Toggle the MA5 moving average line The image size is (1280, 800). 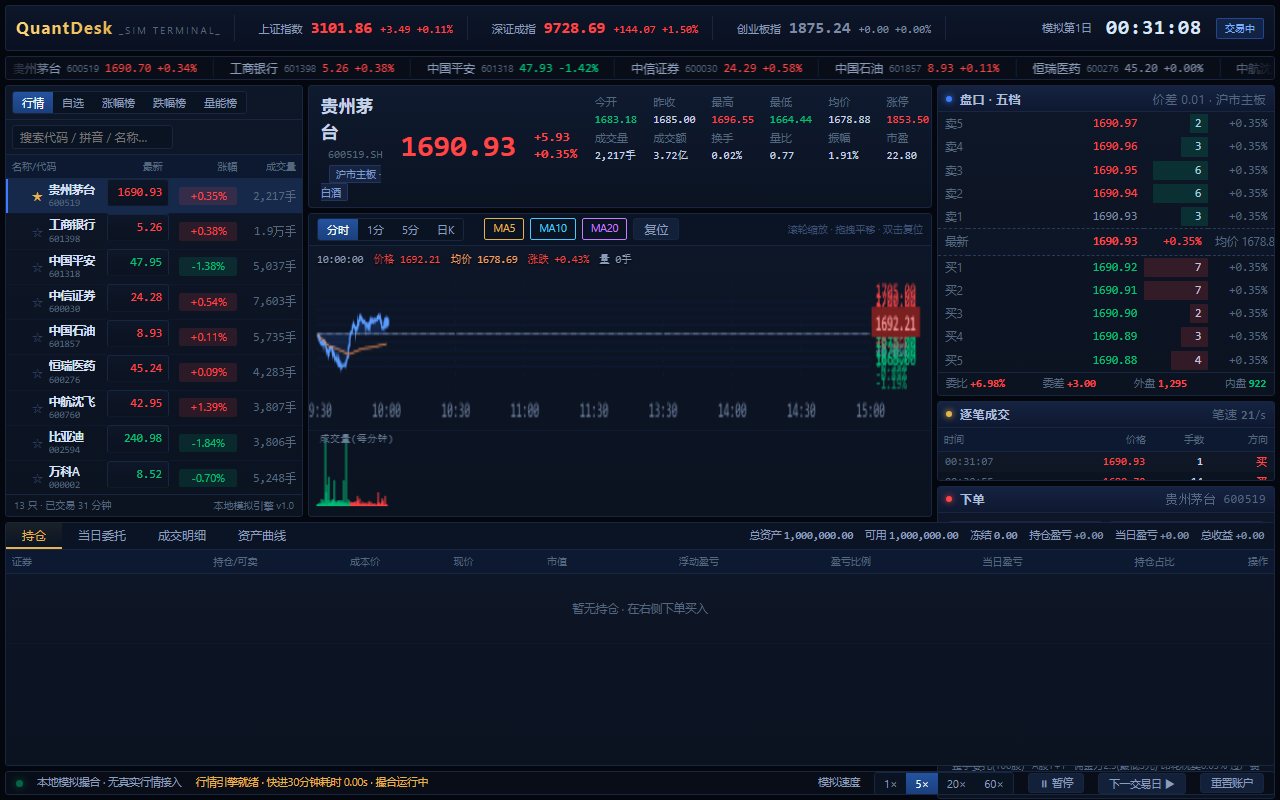tap(504, 229)
